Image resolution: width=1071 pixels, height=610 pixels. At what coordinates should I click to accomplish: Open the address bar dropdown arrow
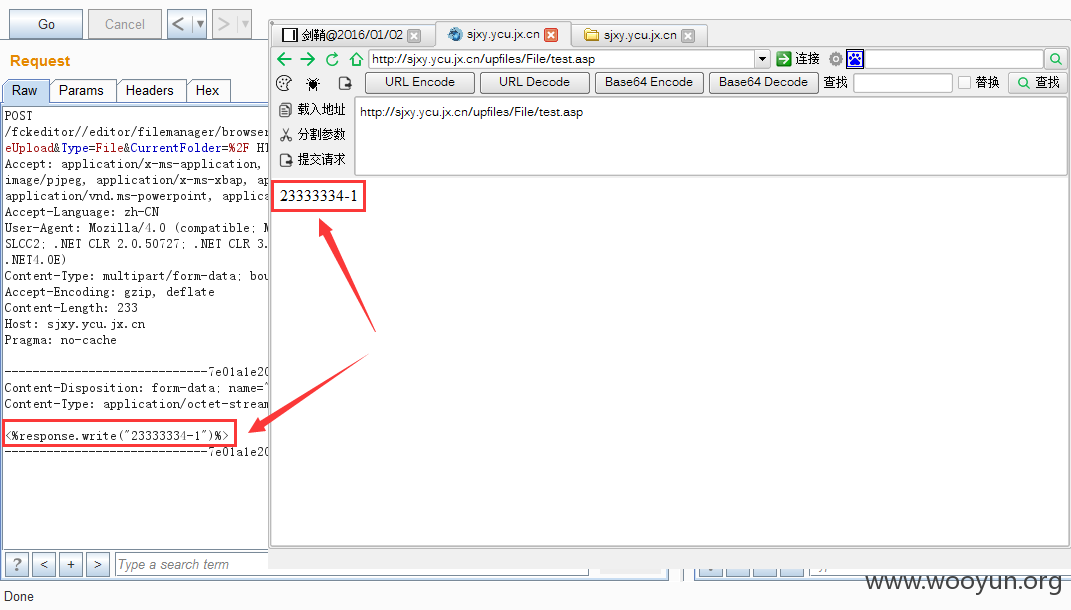pos(762,59)
